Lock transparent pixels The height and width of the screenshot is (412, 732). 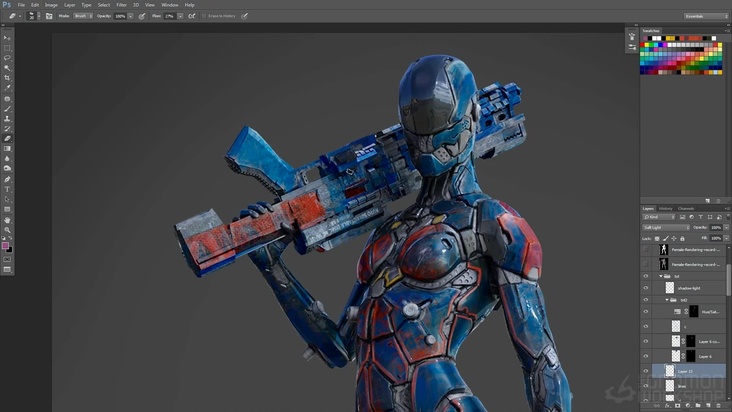[657, 238]
